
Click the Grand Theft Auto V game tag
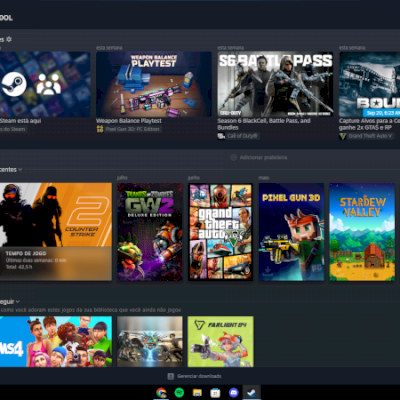coord(370,136)
